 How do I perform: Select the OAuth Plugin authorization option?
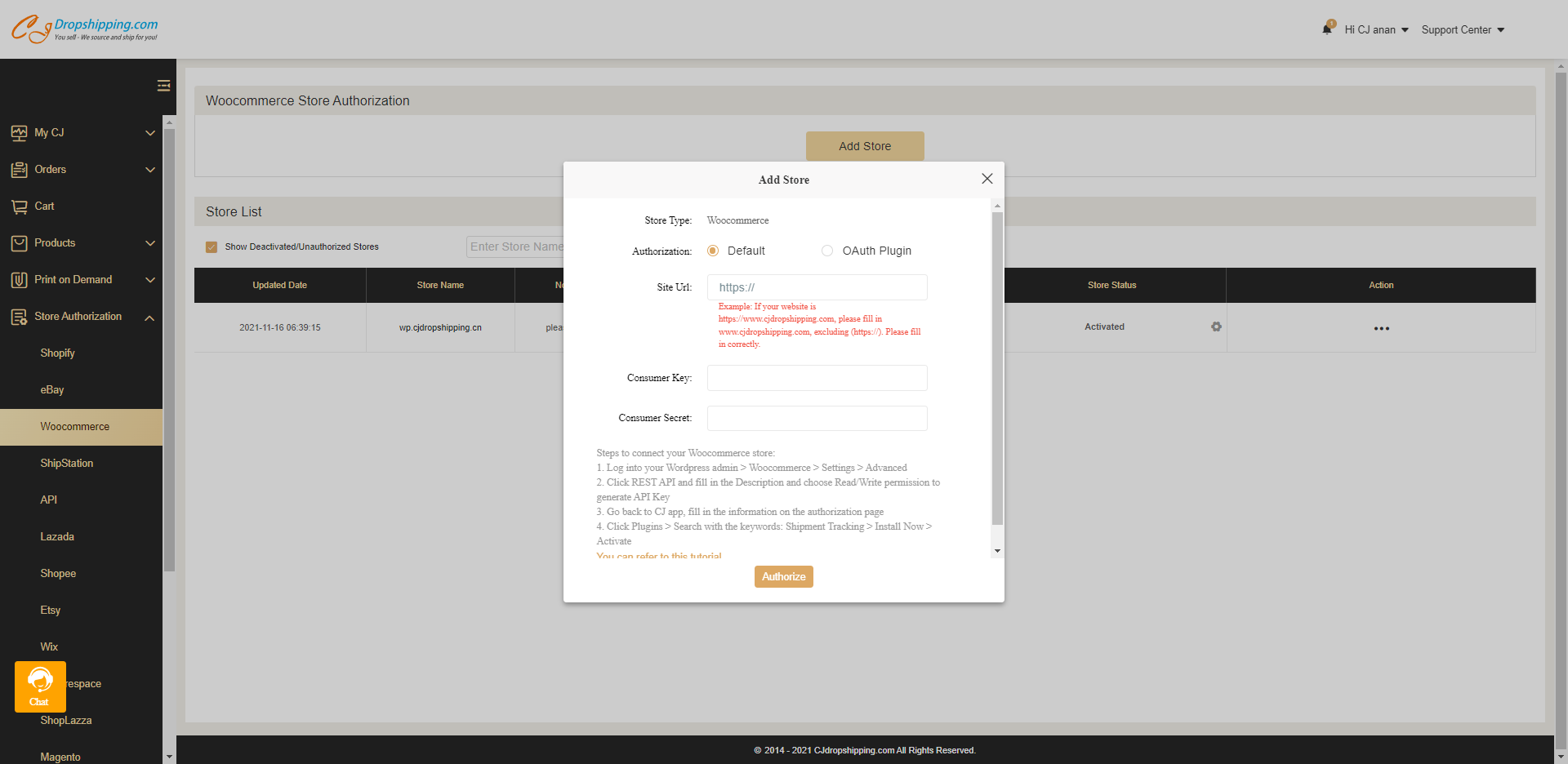point(827,251)
